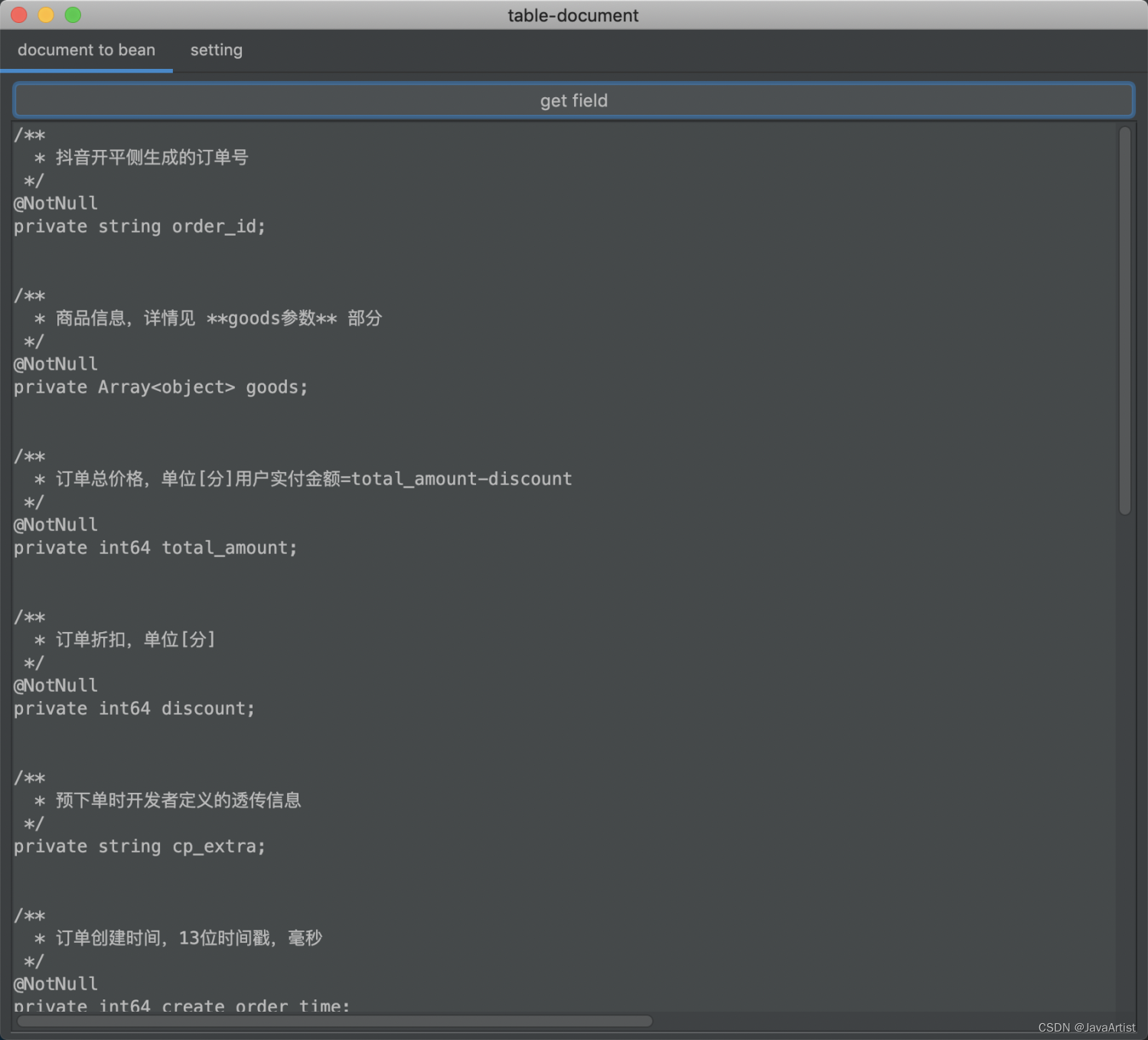Image resolution: width=1148 pixels, height=1040 pixels.
Task: Click the line "private string order_id;"
Action: click(x=139, y=227)
